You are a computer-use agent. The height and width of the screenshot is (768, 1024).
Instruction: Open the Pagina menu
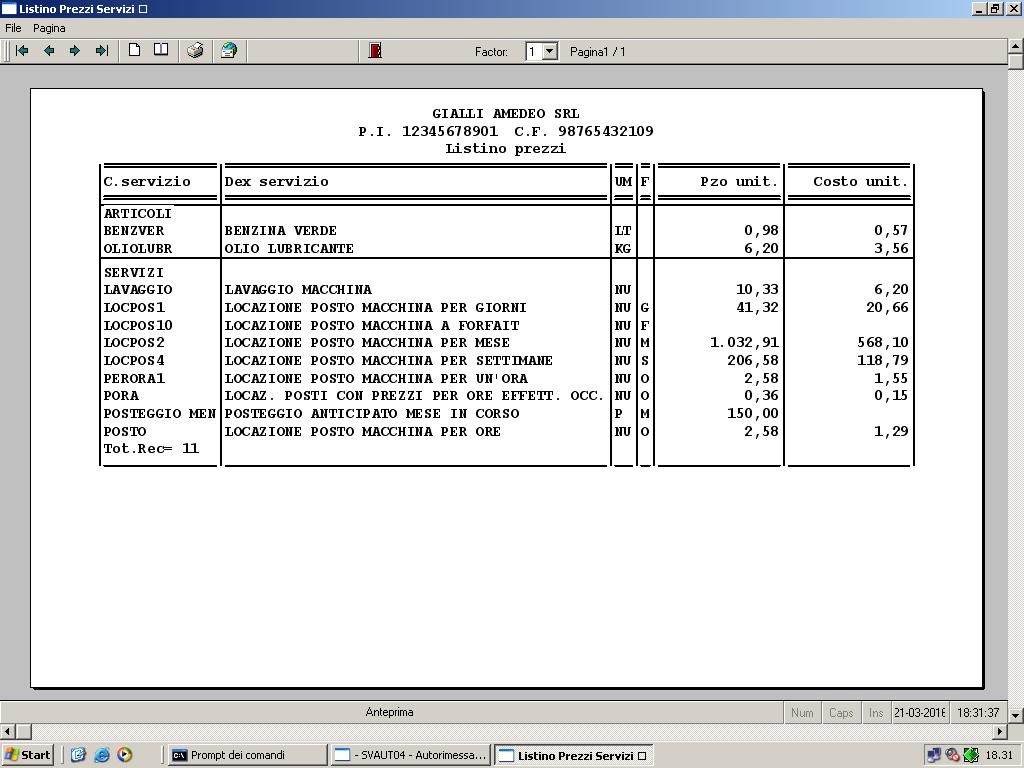pos(49,28)
